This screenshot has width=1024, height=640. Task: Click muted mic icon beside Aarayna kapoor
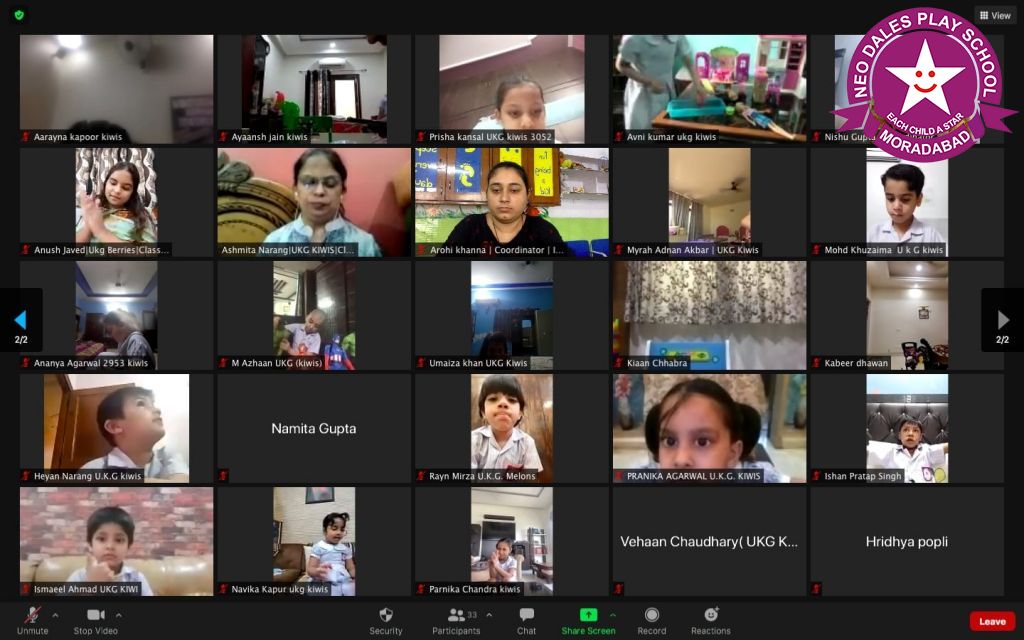tap(26, 136)
